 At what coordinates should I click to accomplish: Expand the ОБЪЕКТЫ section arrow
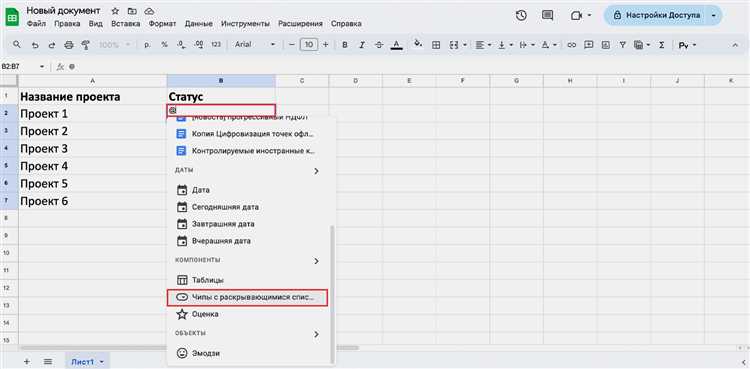point(316,335)
